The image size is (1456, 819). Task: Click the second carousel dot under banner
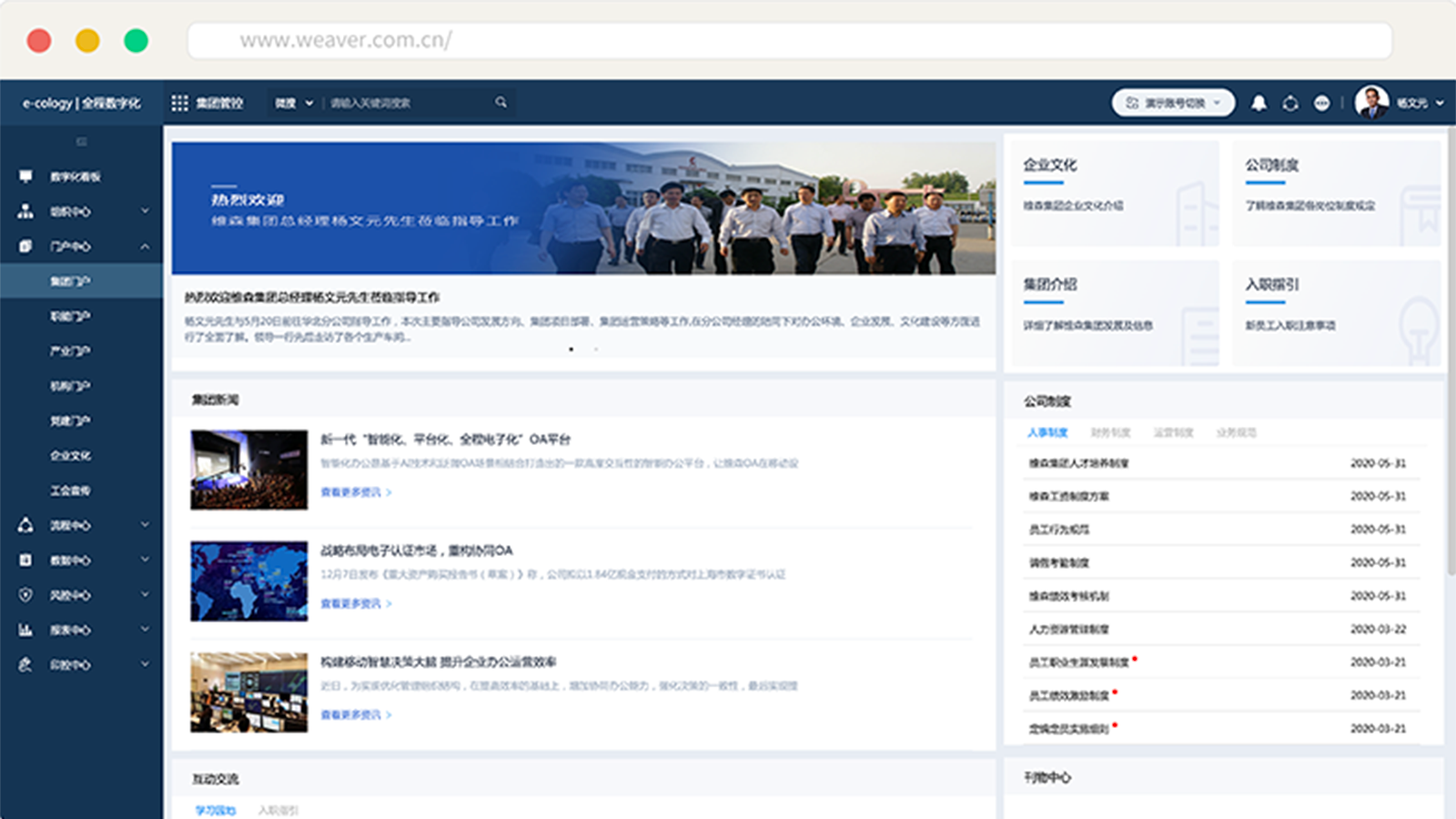click(596, 349)
